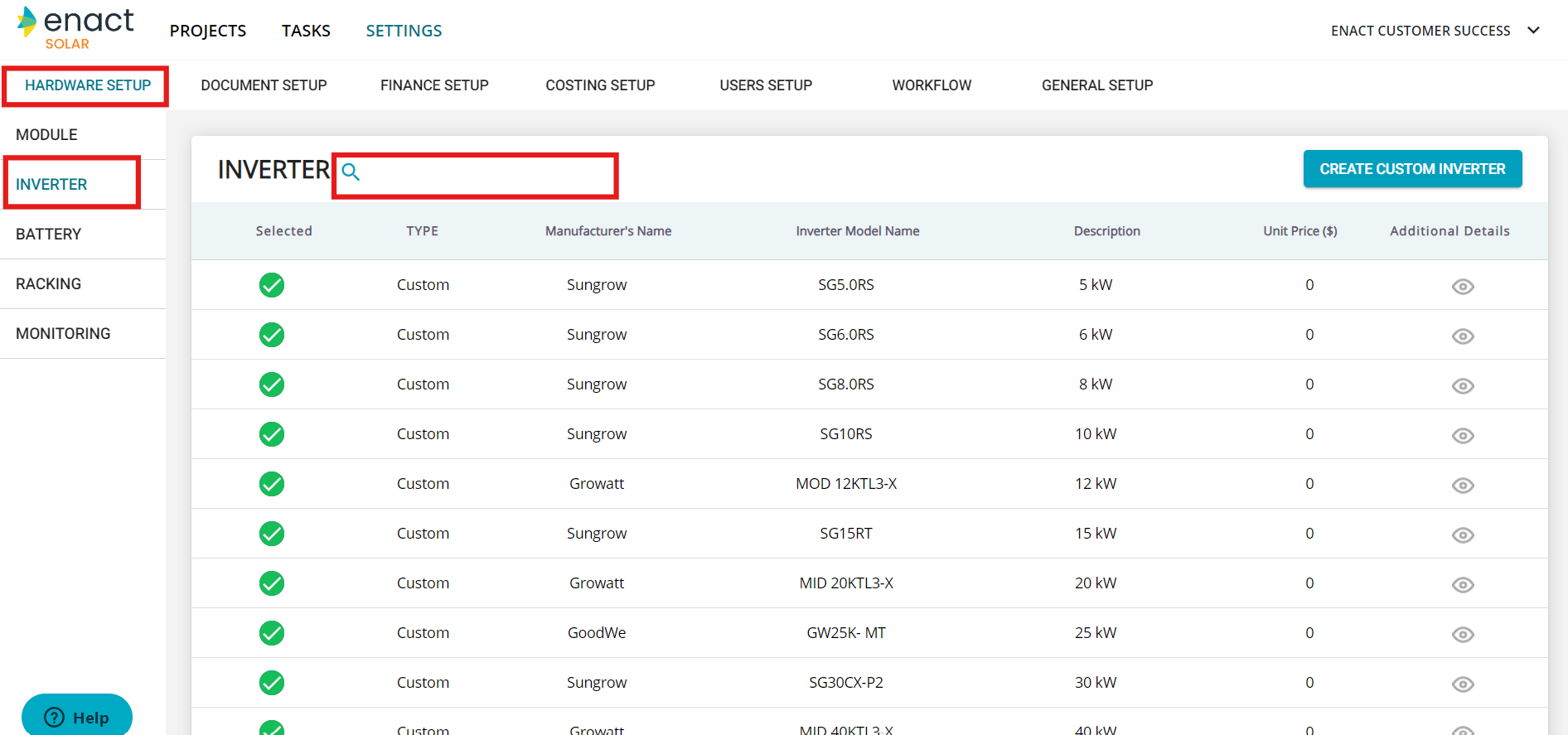1568x735 pixels.
Task: Deselect the Sungrow SG6.0RS inverter checkmark
Action: (x=272, y=335)
